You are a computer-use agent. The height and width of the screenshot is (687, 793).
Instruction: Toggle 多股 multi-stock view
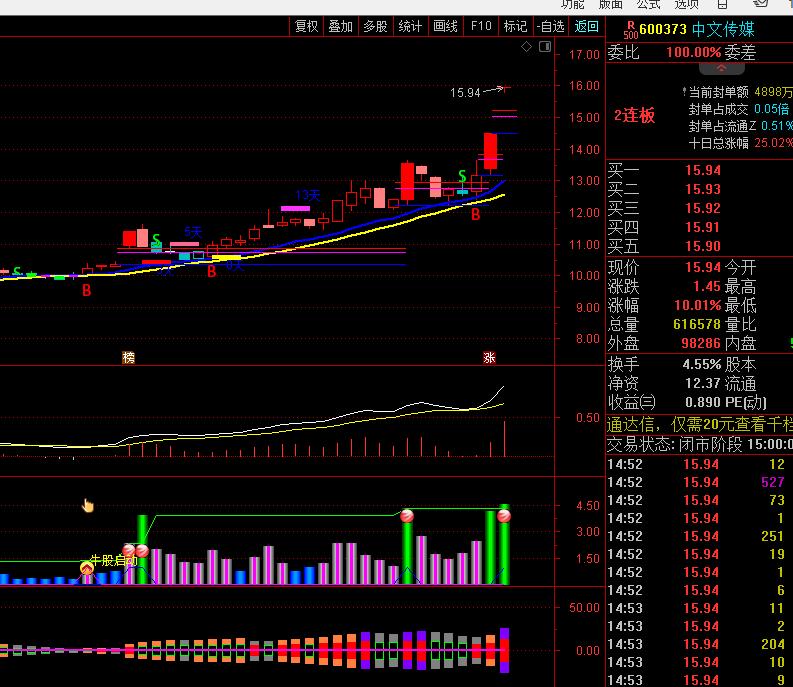point(375,26)
